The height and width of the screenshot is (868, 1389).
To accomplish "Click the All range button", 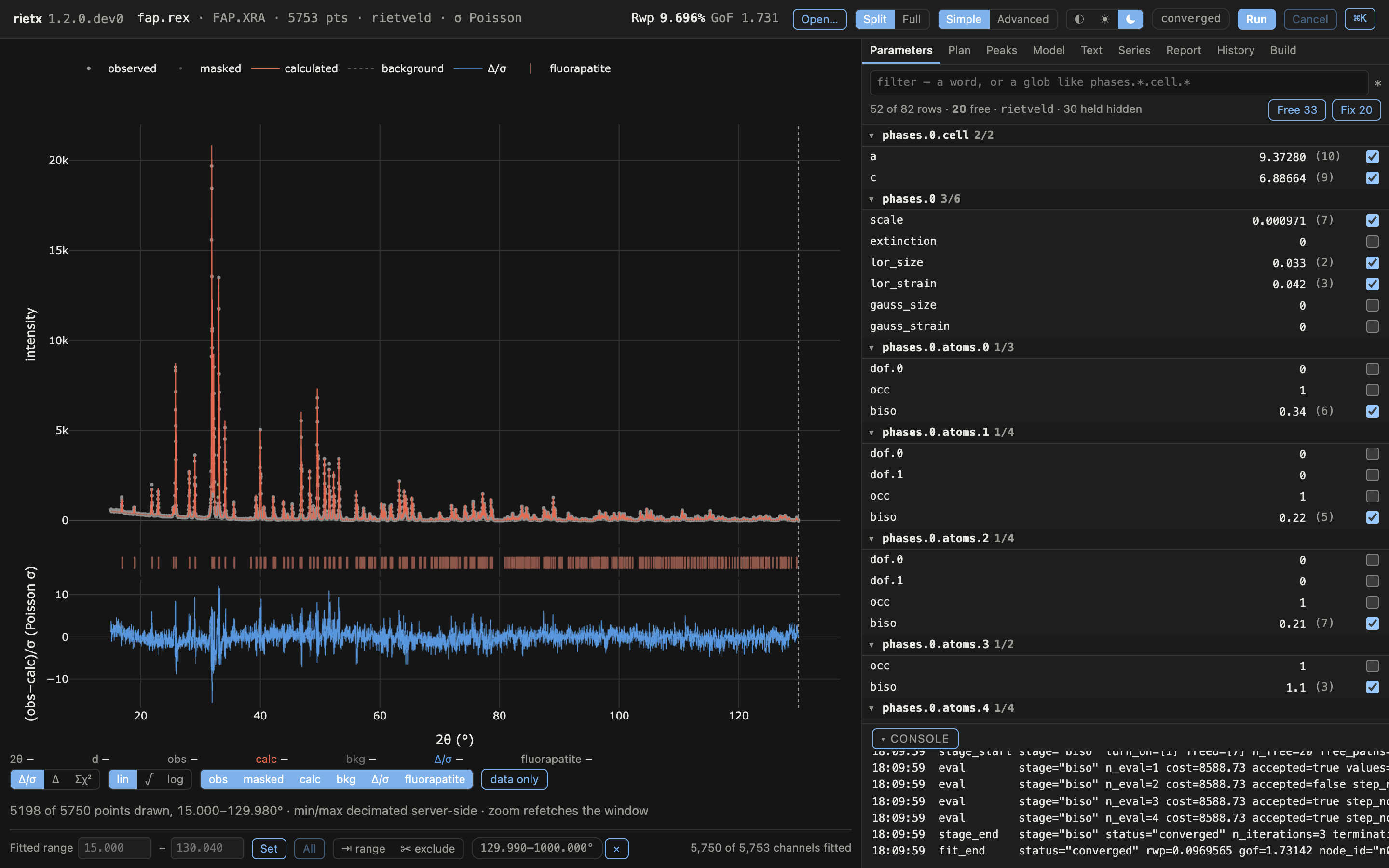I will pyautogui.click(x=309, y=849).
